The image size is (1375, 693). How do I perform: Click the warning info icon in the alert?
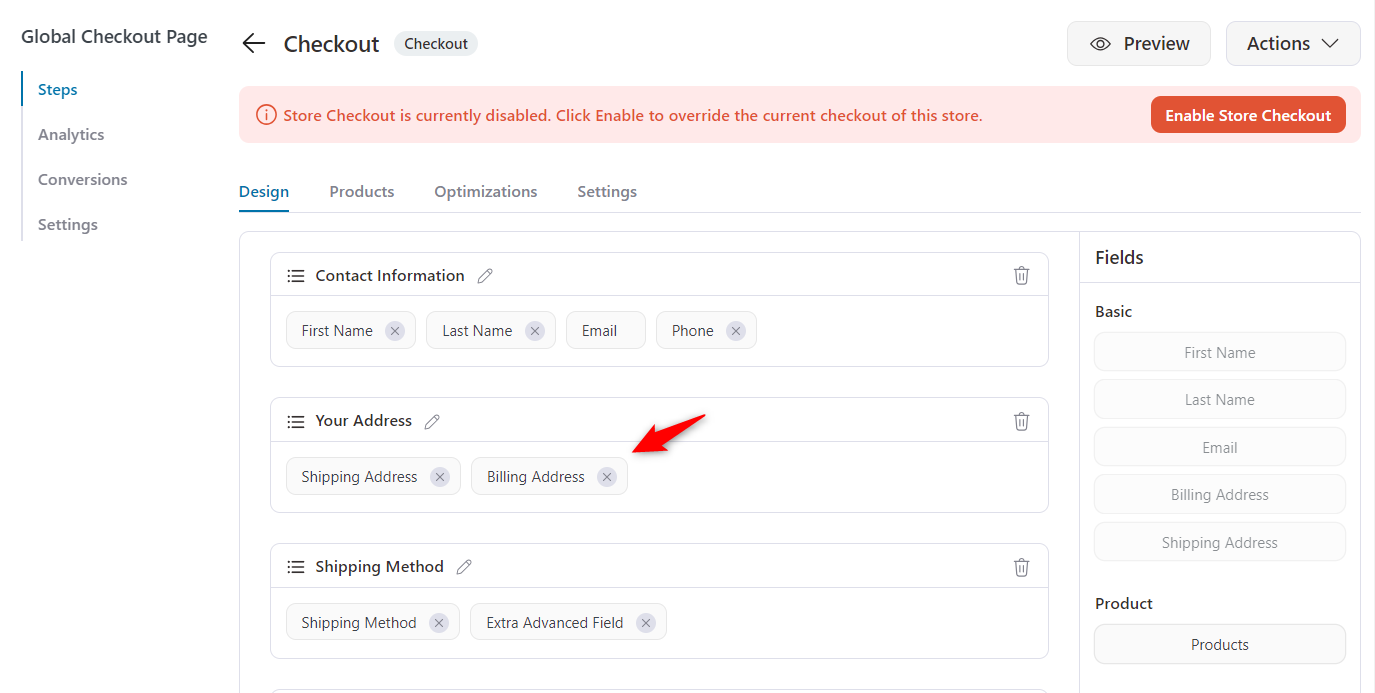pos(266,115)
